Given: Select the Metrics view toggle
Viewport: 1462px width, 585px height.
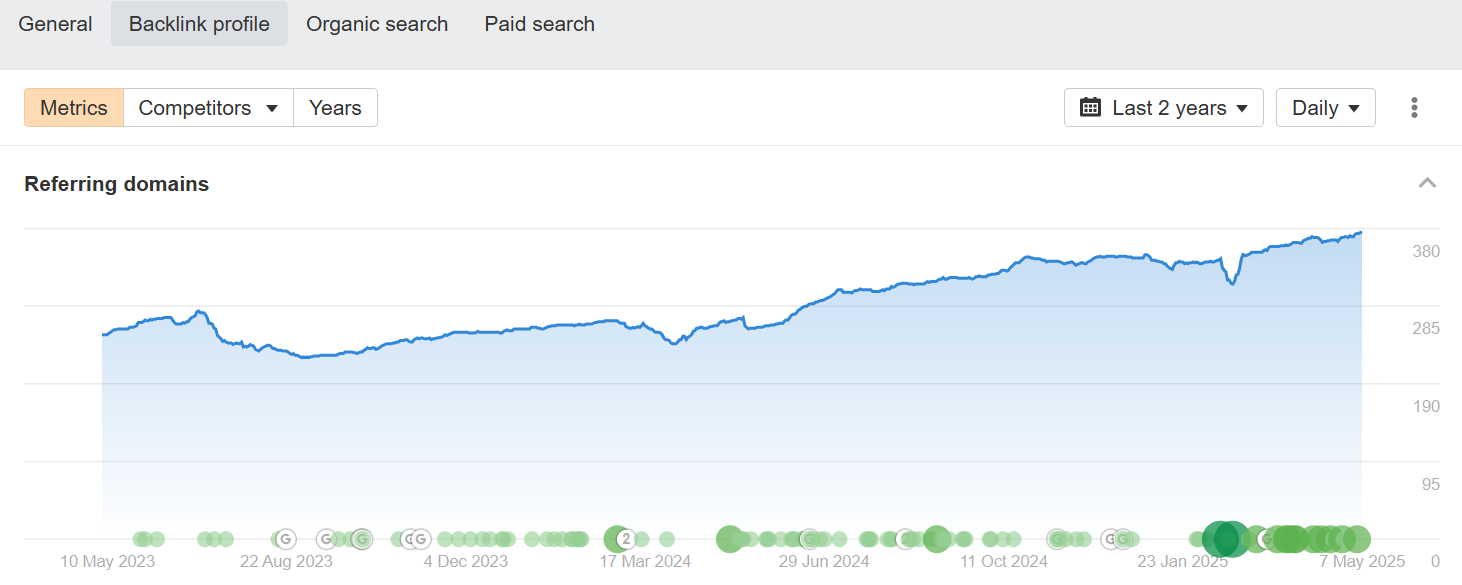Looking at the screenshot, I should (74, 108).
